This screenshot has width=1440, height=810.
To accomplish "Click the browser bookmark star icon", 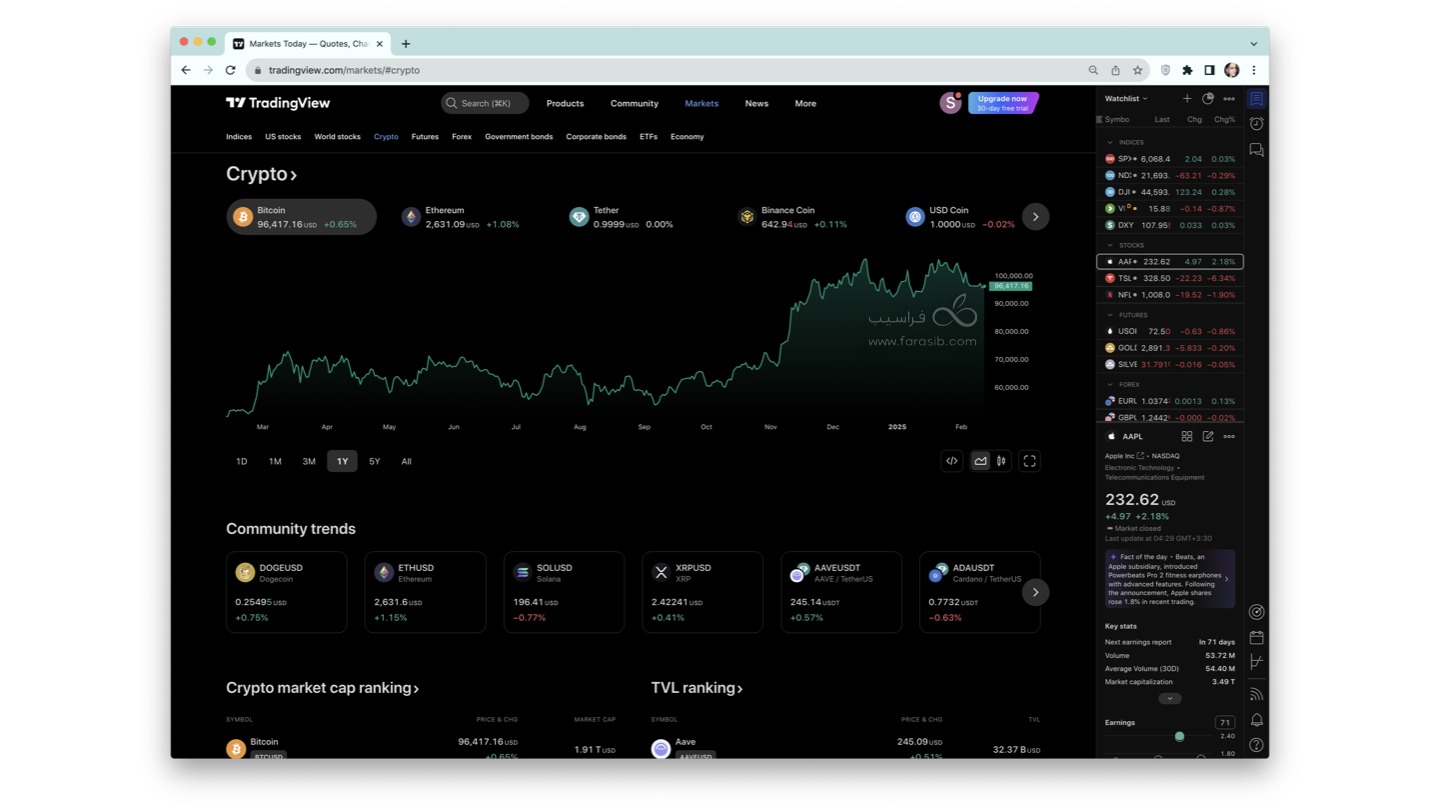I will [1138, 70].
